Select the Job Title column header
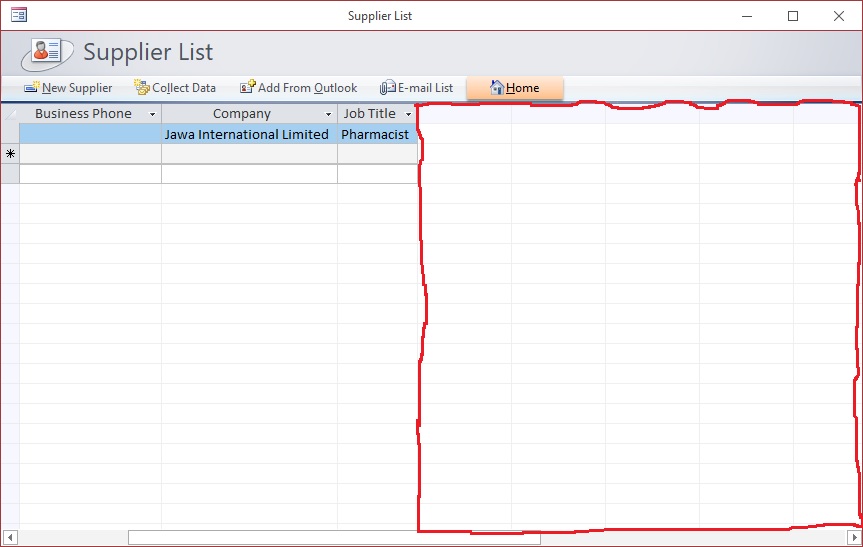The height and width of the screenshot is (547, 863). tap(378, 114)
